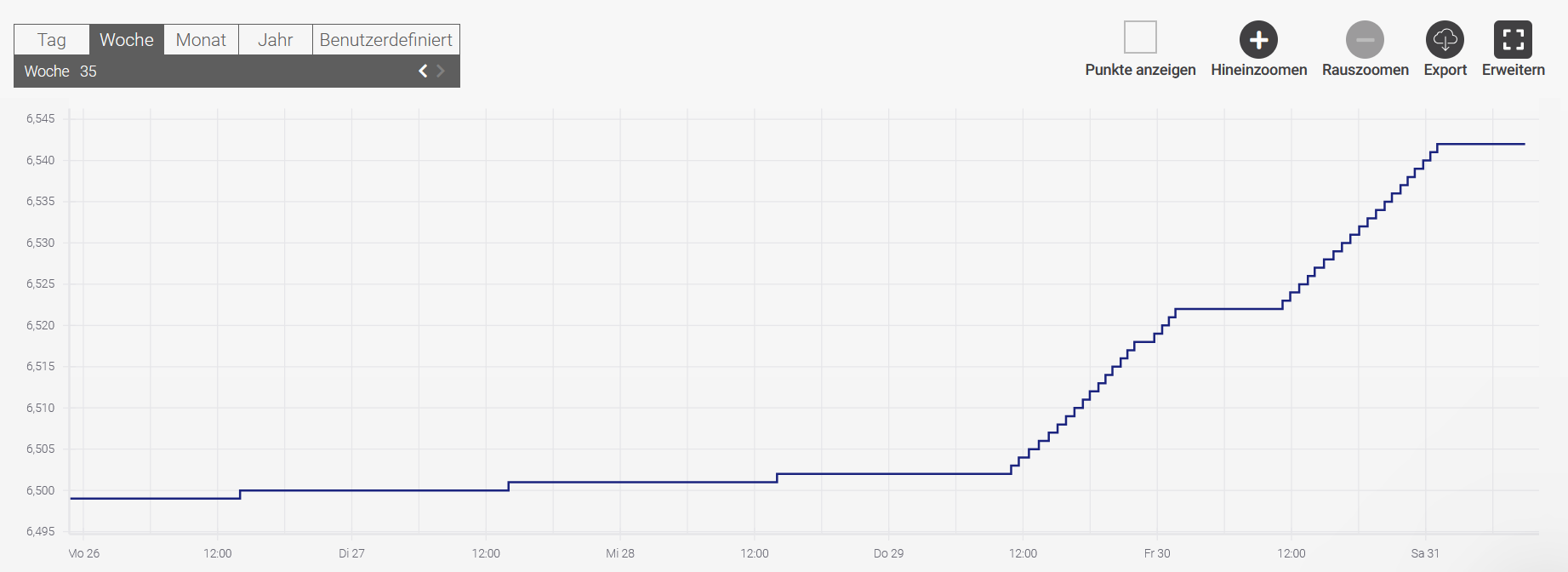
Task: Select the Woche tab
Action: [x=127, y=40]
